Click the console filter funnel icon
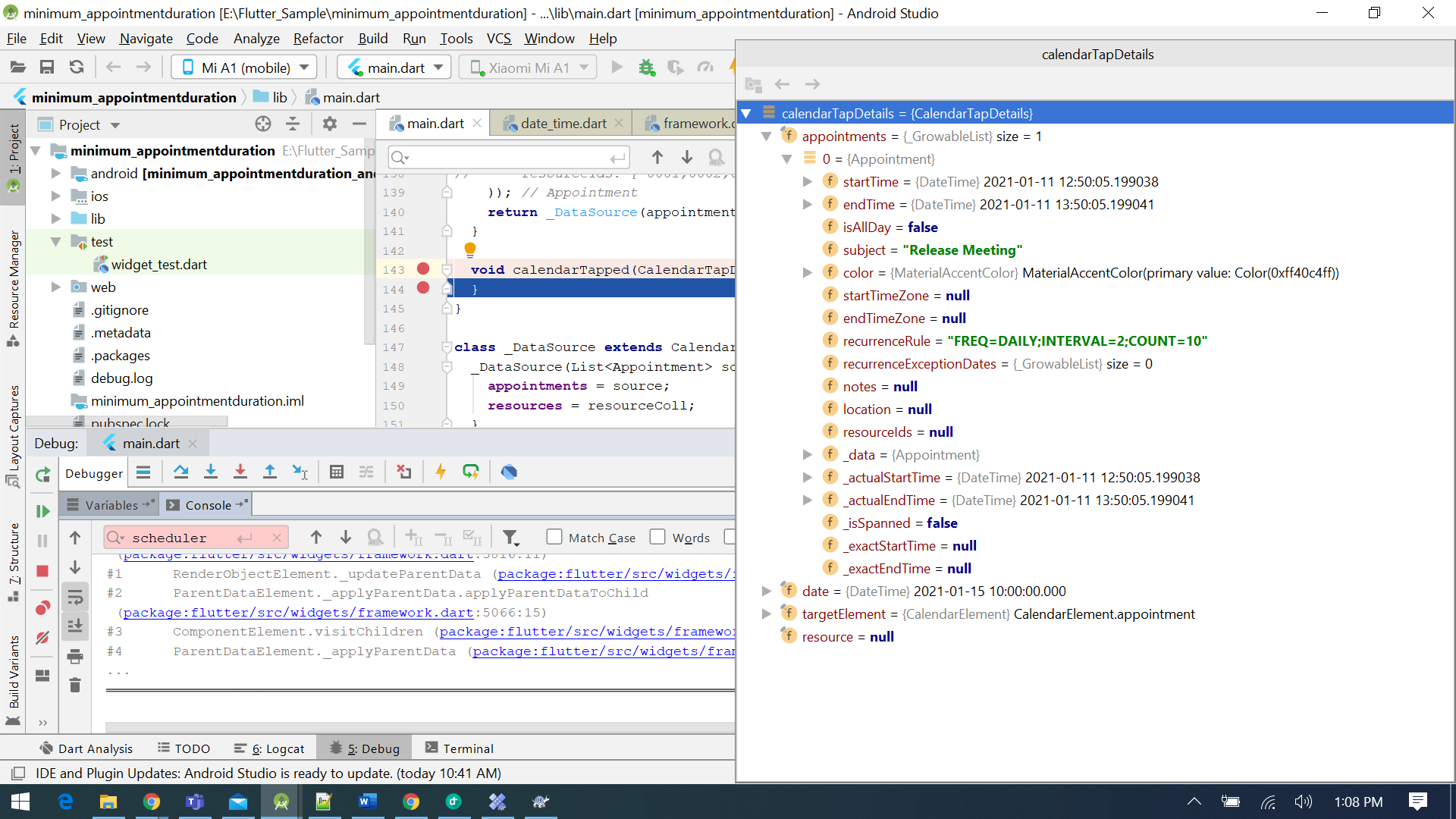 (511, 538)
